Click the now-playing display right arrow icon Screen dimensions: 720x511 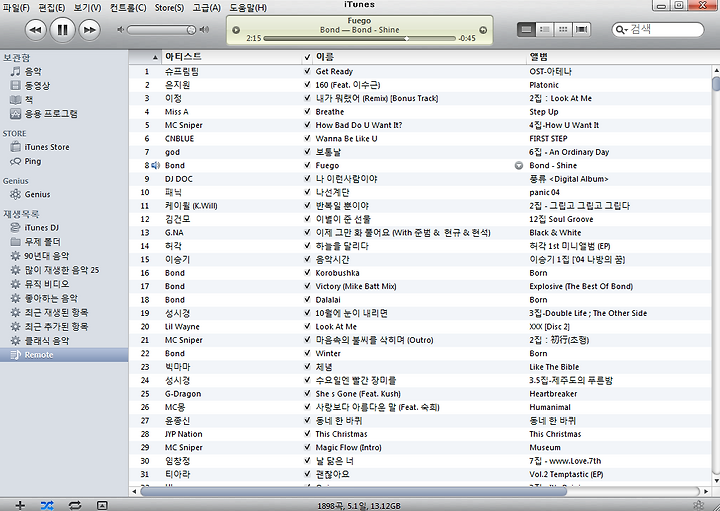(483, 30)
